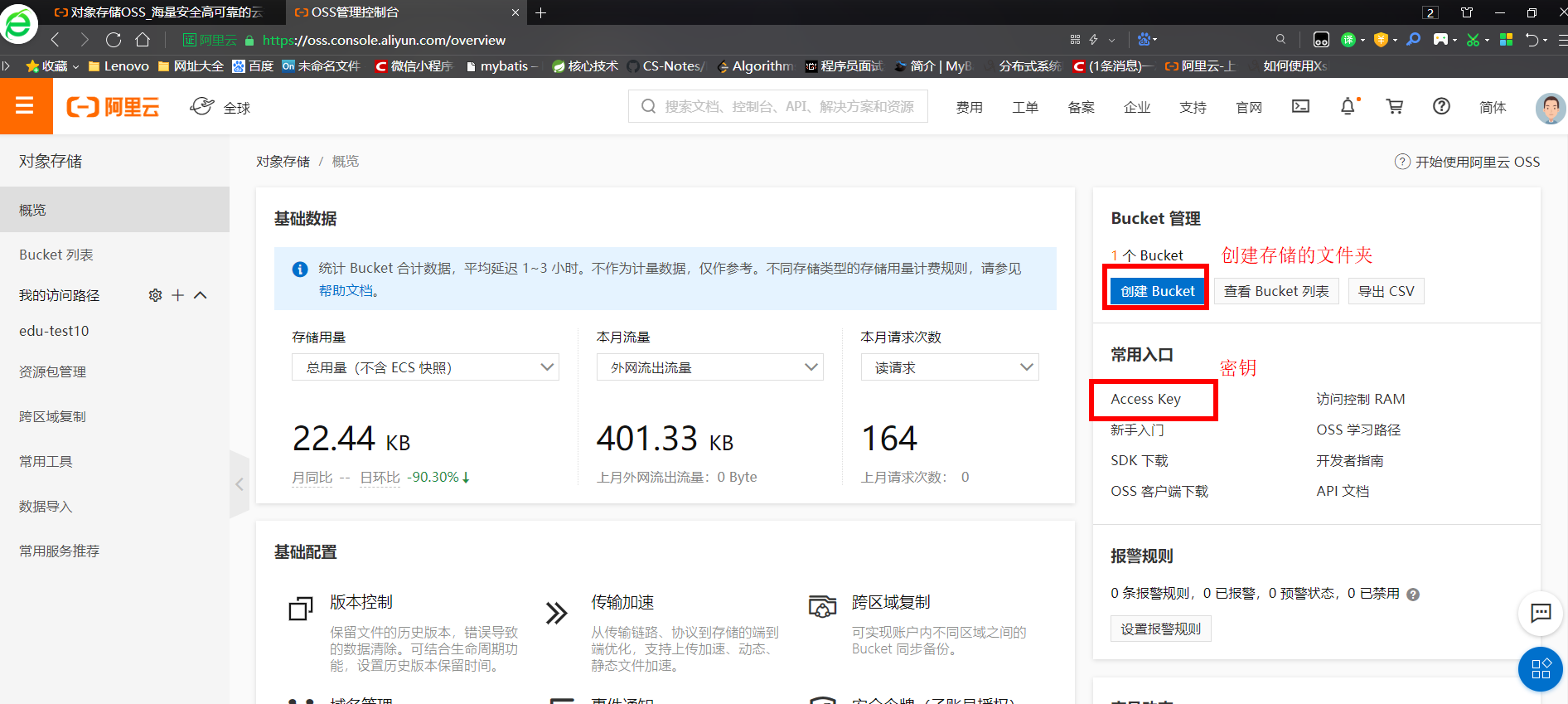Click the browser search magnifier icon

pos(1280,39)
